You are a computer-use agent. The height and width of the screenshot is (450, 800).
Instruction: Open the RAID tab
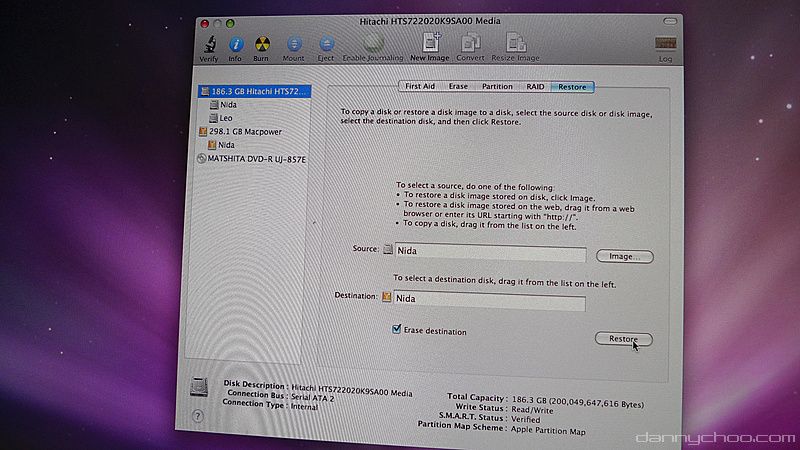tap(535, 87)
